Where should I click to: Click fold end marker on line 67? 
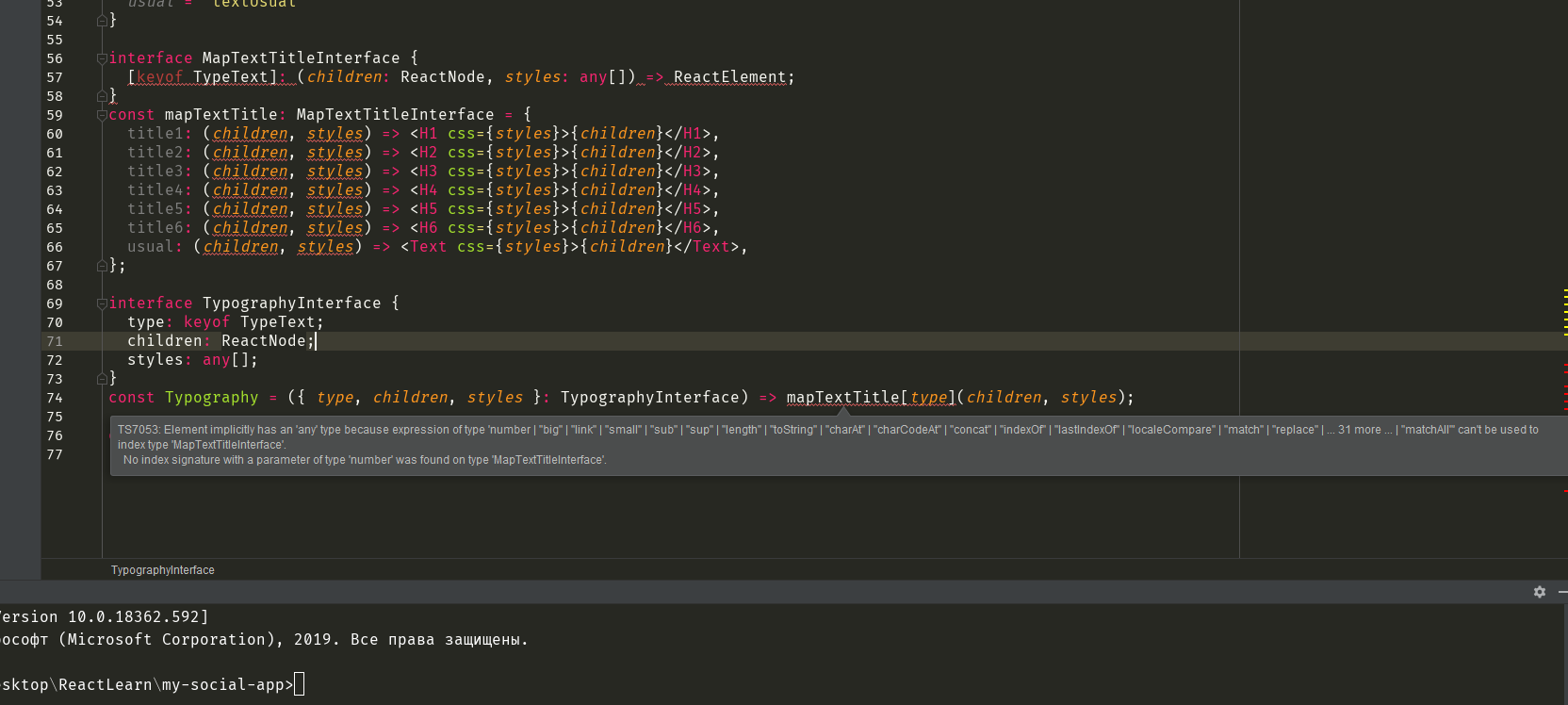102,266
